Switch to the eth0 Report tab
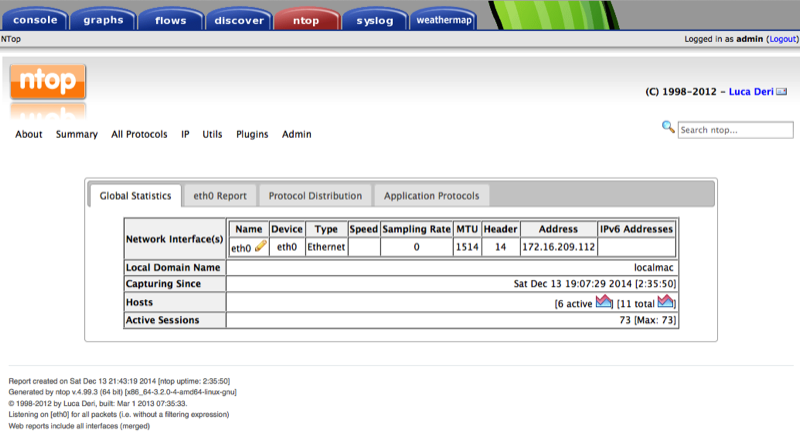This screenshot has width=800, height=434. (x=220, y=196)
